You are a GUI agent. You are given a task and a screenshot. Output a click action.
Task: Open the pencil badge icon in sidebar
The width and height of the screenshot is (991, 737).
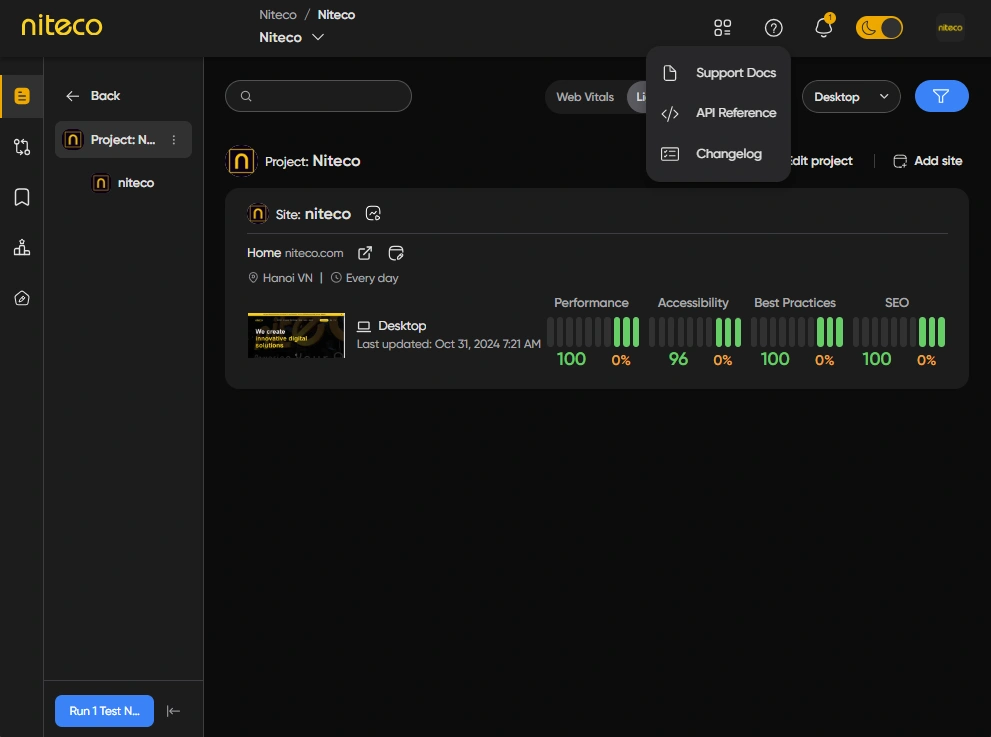[22, 298]
